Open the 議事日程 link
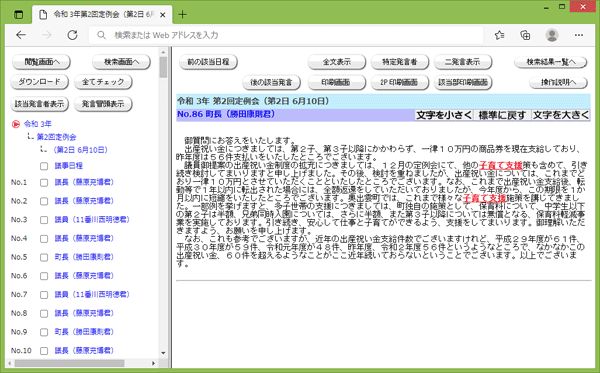 pos(68,166)
